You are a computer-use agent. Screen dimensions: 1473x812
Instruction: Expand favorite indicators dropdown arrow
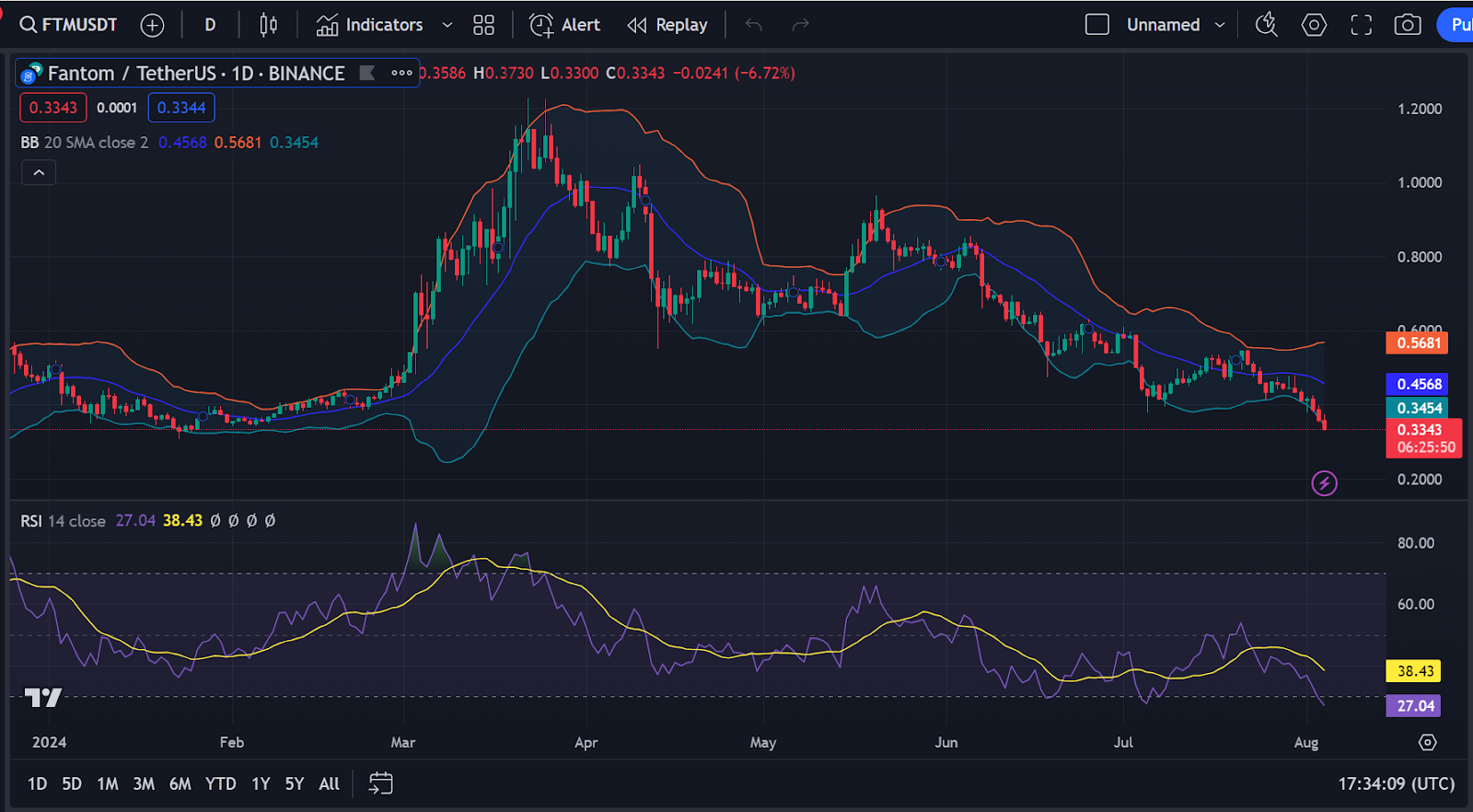click(x=447, y=25)
